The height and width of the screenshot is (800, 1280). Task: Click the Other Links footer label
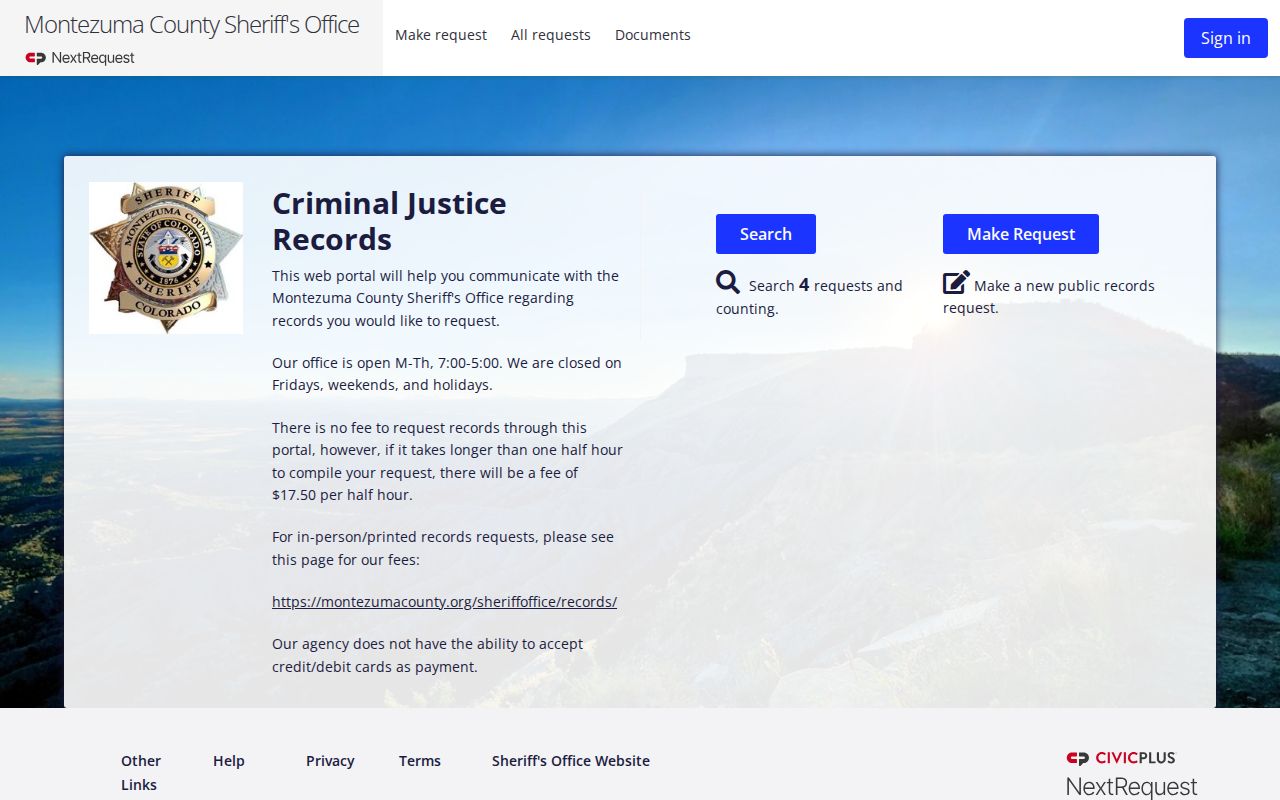tap(141, 773)
